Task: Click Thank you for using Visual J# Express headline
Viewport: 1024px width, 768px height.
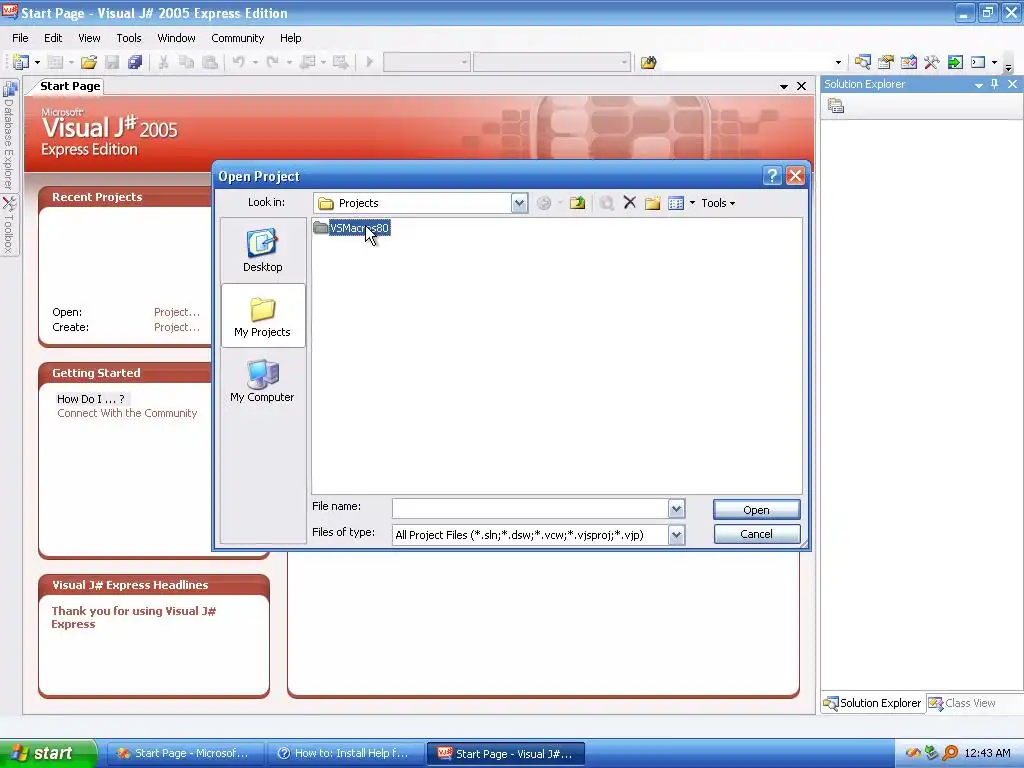Action: coord(133,617)
